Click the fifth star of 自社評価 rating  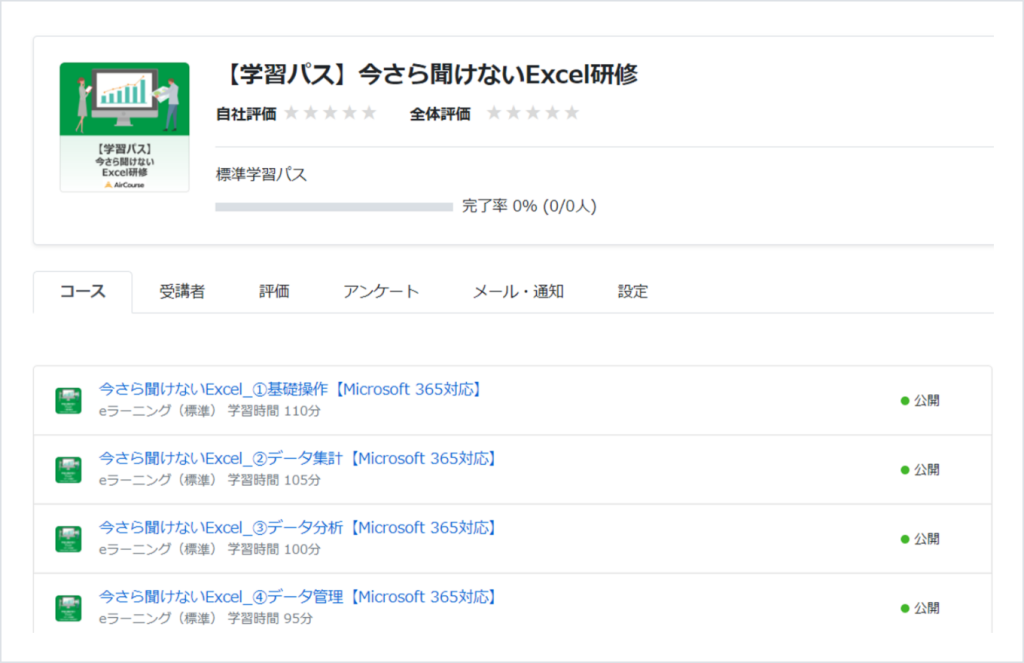[369, 113]
